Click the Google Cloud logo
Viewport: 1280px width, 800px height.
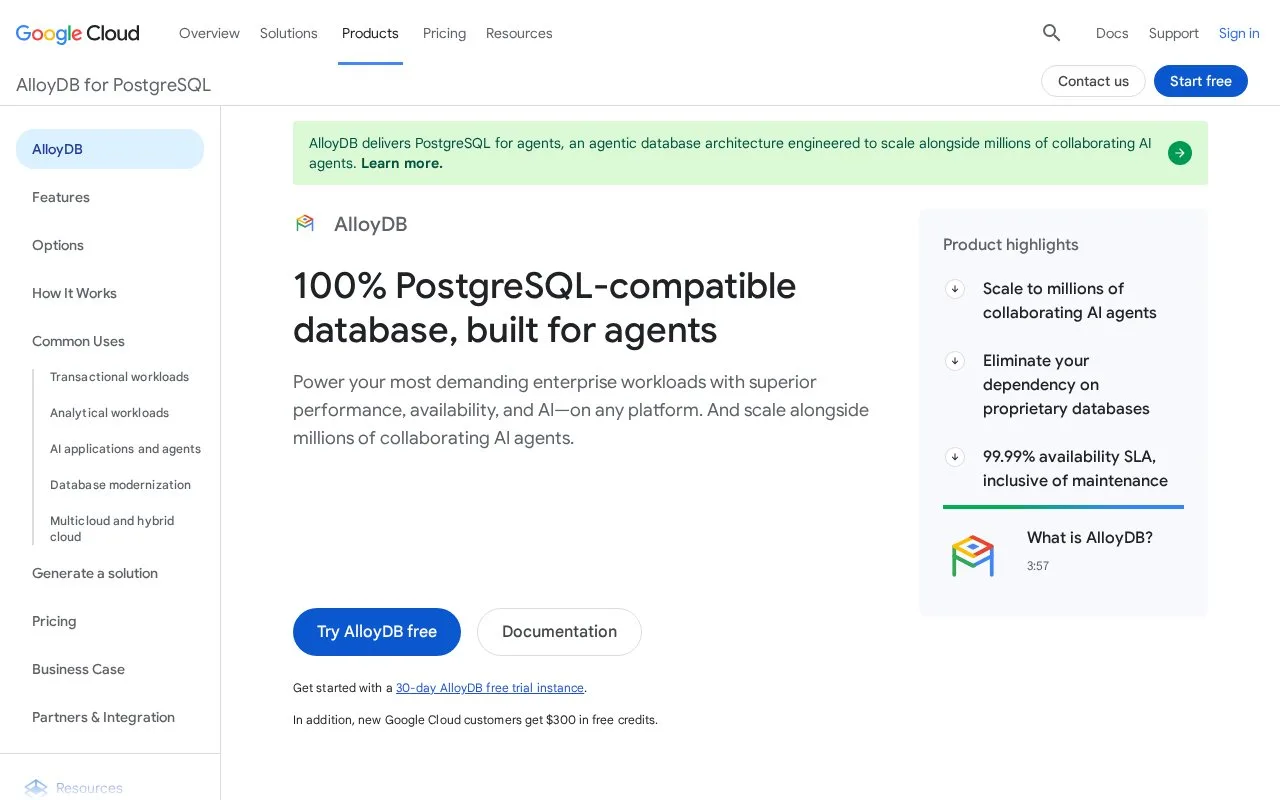(77, 33)
